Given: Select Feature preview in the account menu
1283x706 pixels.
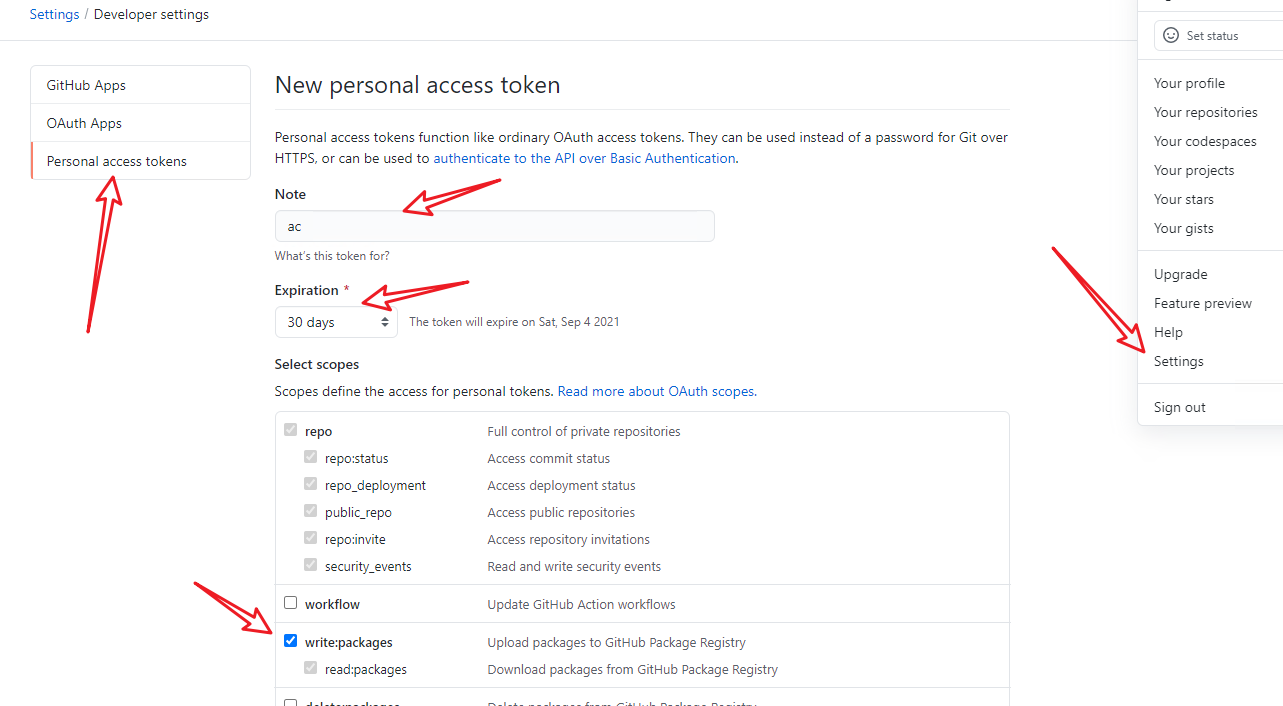Looking at the screenshot, I should (x=1202, y=303).
